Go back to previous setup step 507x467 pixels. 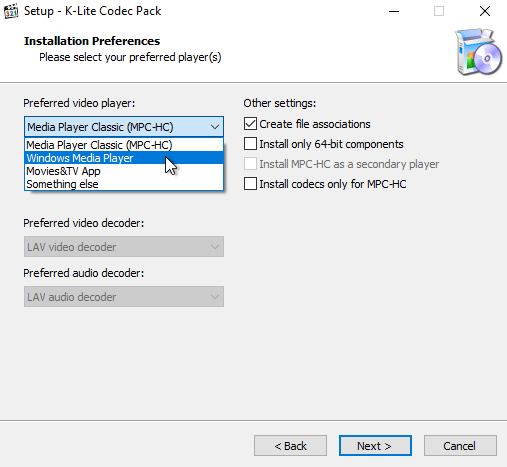[290, 446]
